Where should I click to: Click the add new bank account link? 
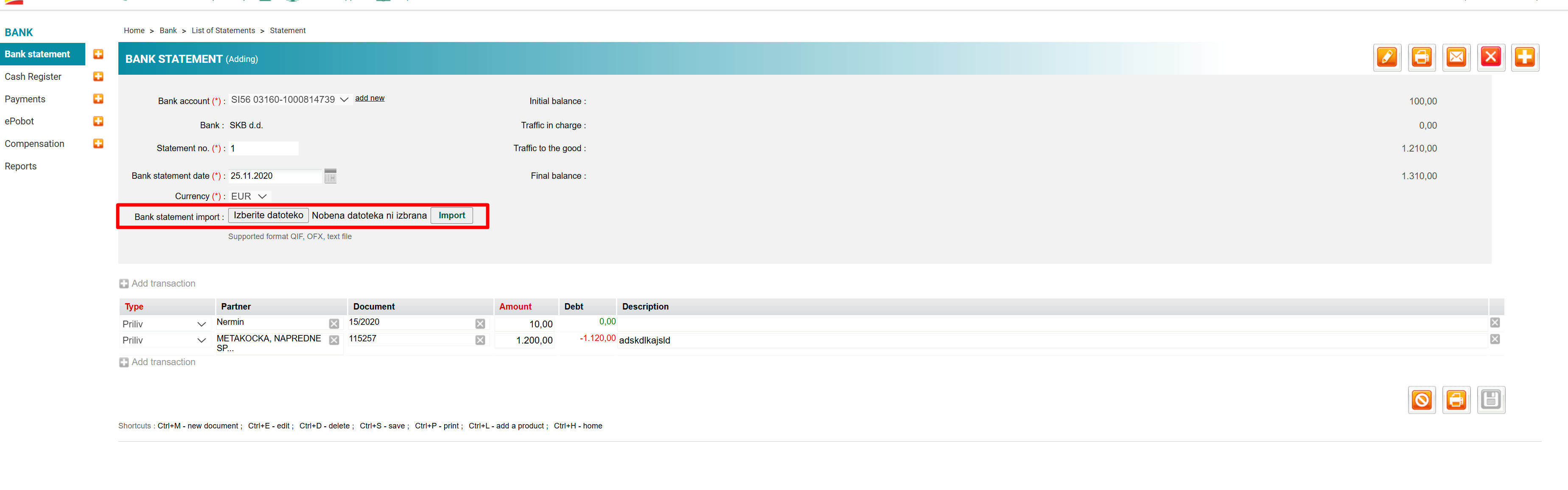370,98
